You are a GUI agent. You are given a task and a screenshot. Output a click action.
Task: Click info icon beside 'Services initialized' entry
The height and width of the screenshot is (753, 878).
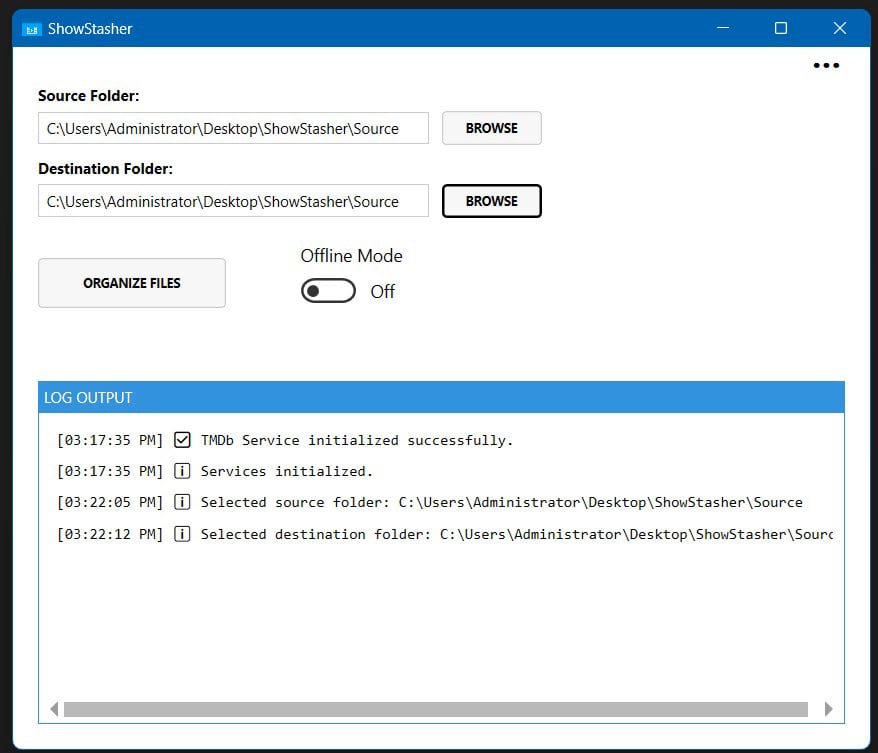click(182, 471)
